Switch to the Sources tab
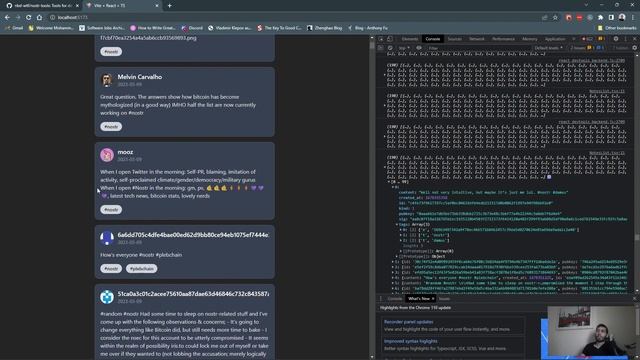The height and width of the screenshot is (360, 640). (x=454, y=39)
